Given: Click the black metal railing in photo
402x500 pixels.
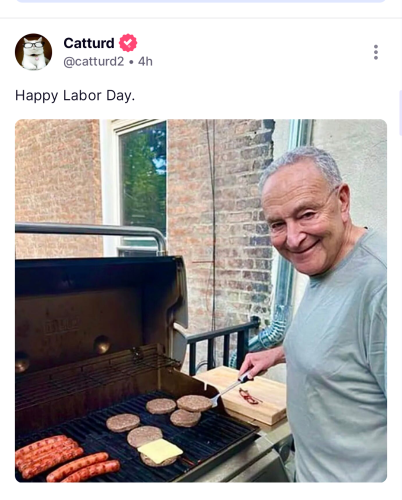Looking at the screenshot, I should pyautogui.click(x=222, y=347).
